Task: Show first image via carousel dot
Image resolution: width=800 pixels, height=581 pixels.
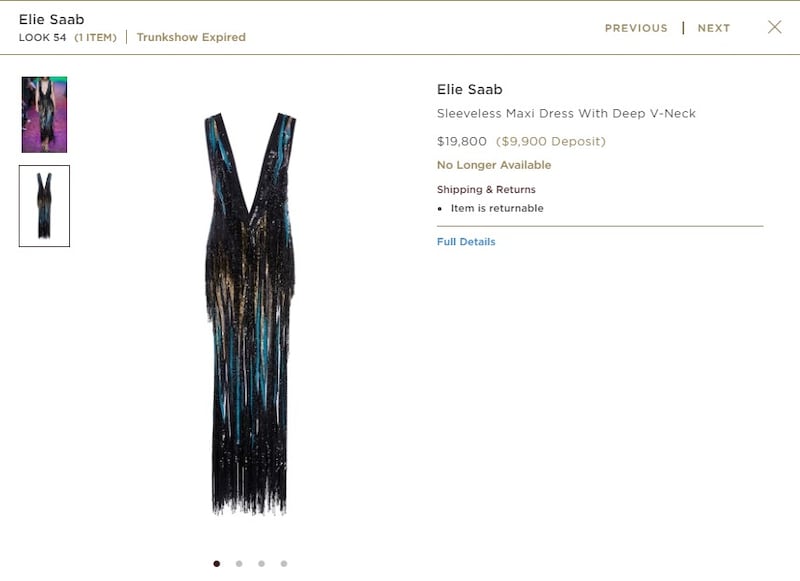Action: click(217, 564)
